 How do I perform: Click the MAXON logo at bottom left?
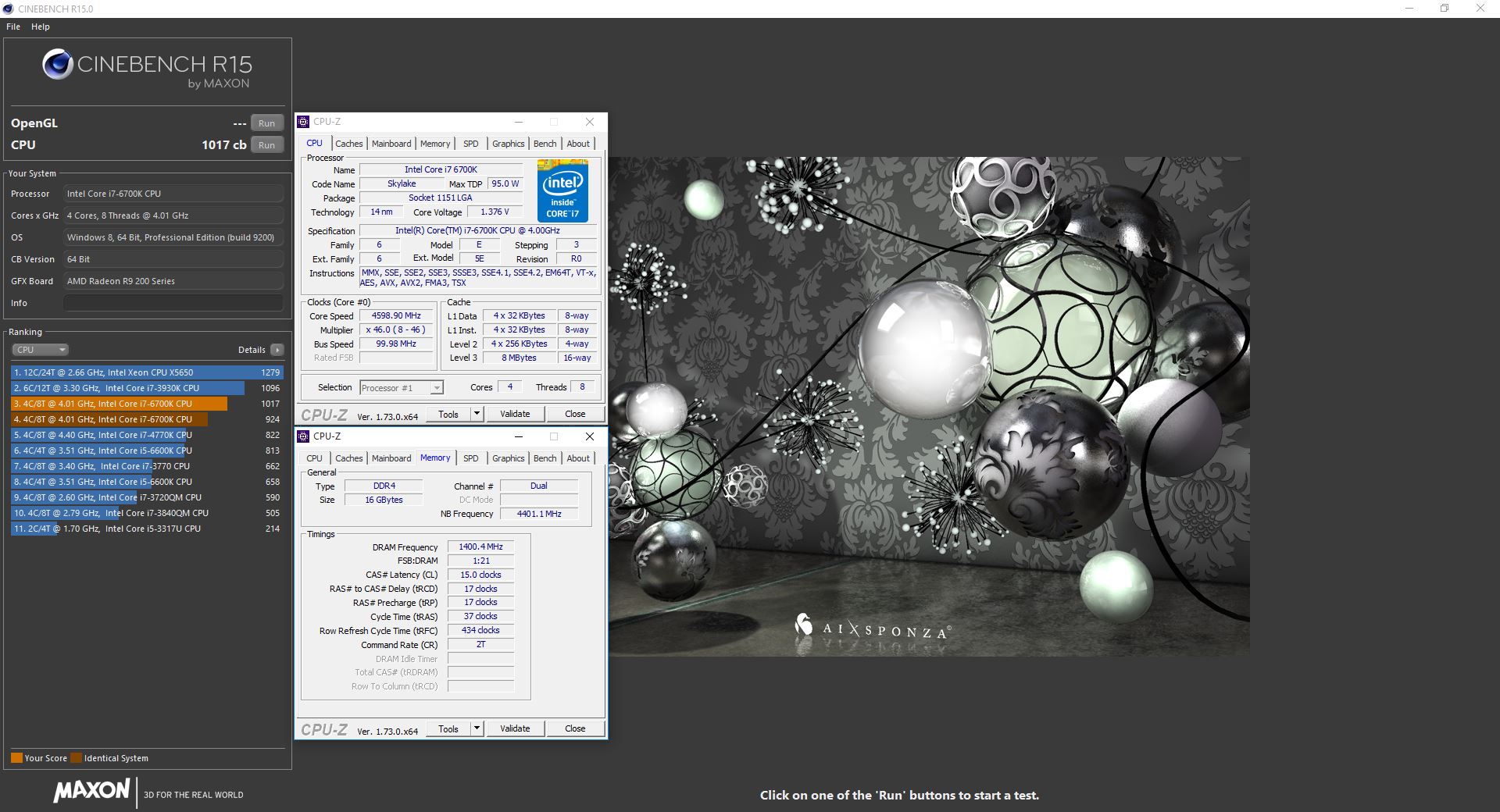click(x=91, y=790)
